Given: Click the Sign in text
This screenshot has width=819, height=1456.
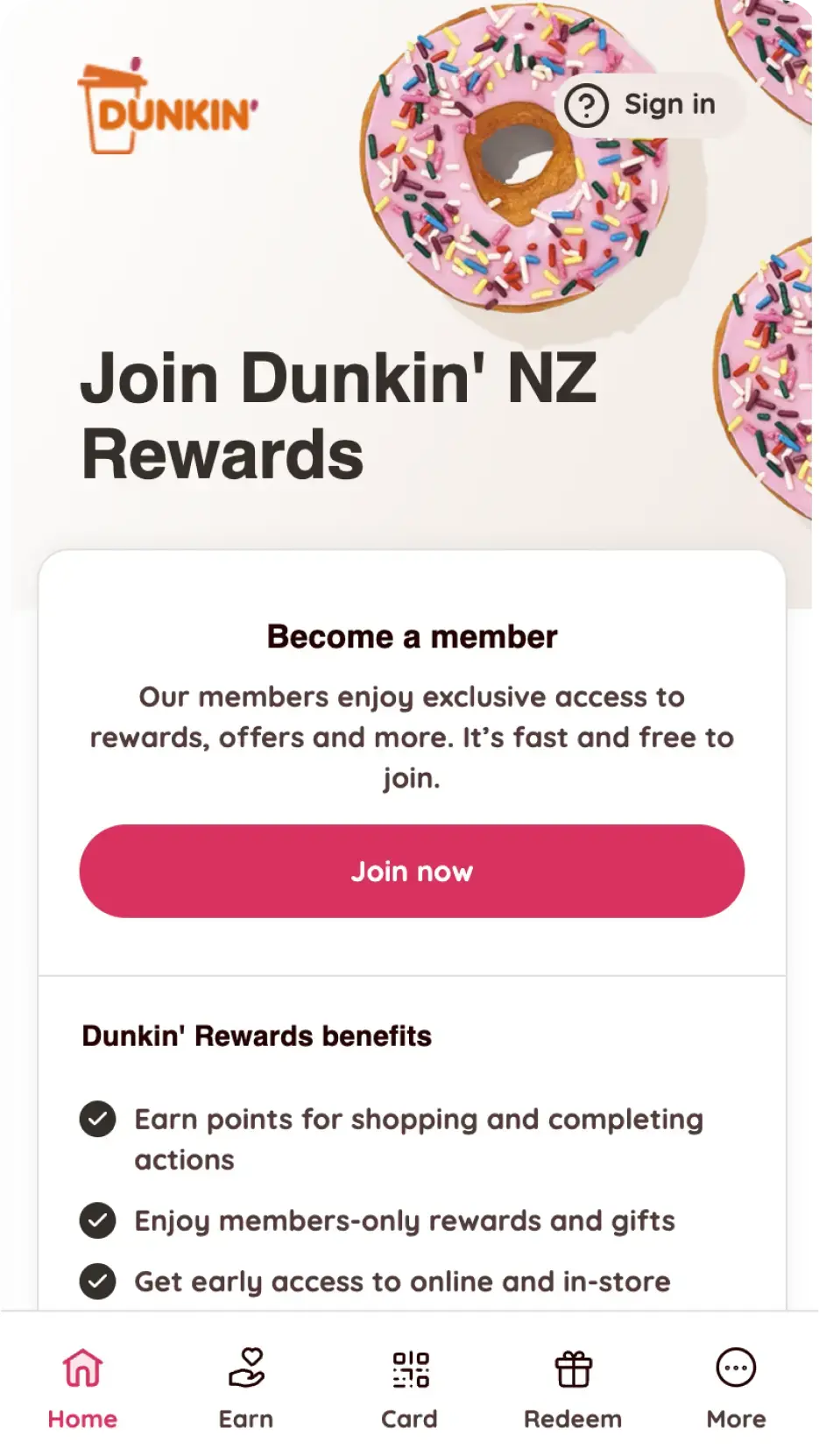Looking at the screenshot, I should pos(670,104).
